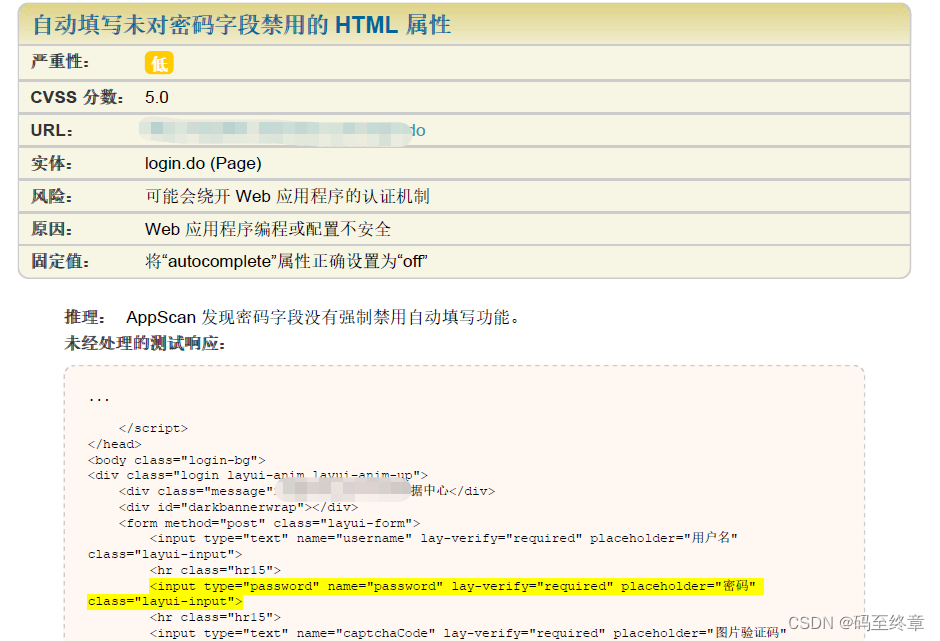This screenshot has width=940, height=641.
Task: Click the 'div class="message"' code line
Action: [x=307, y=491]
